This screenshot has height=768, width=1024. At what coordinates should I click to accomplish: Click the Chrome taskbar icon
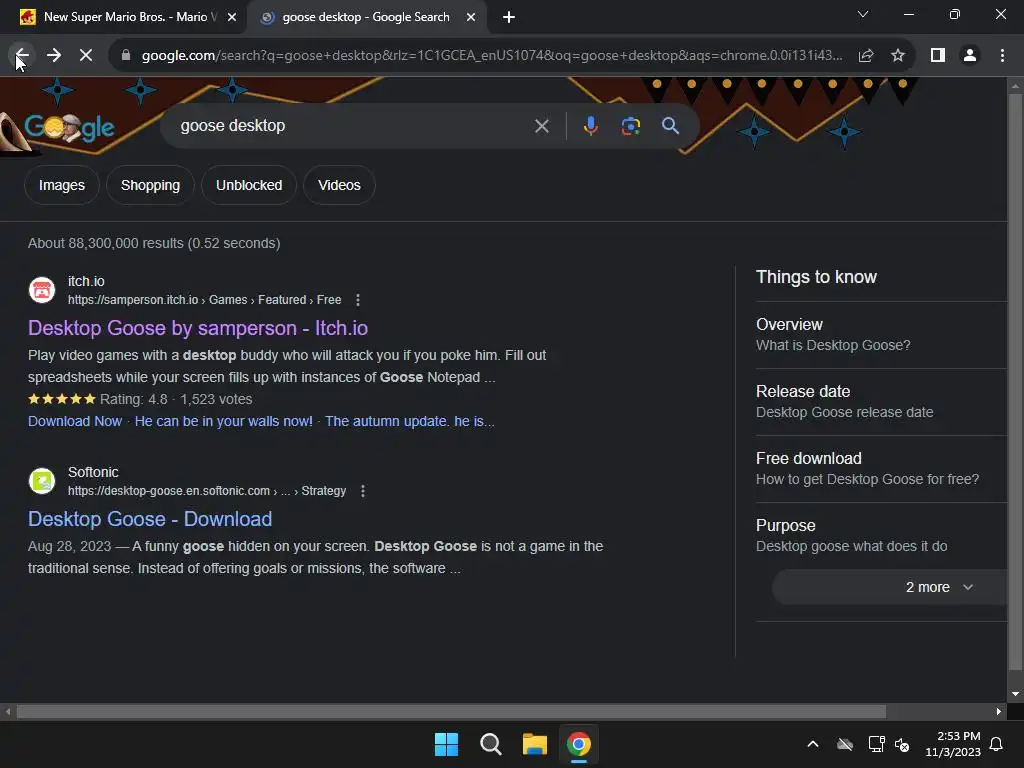579,744
